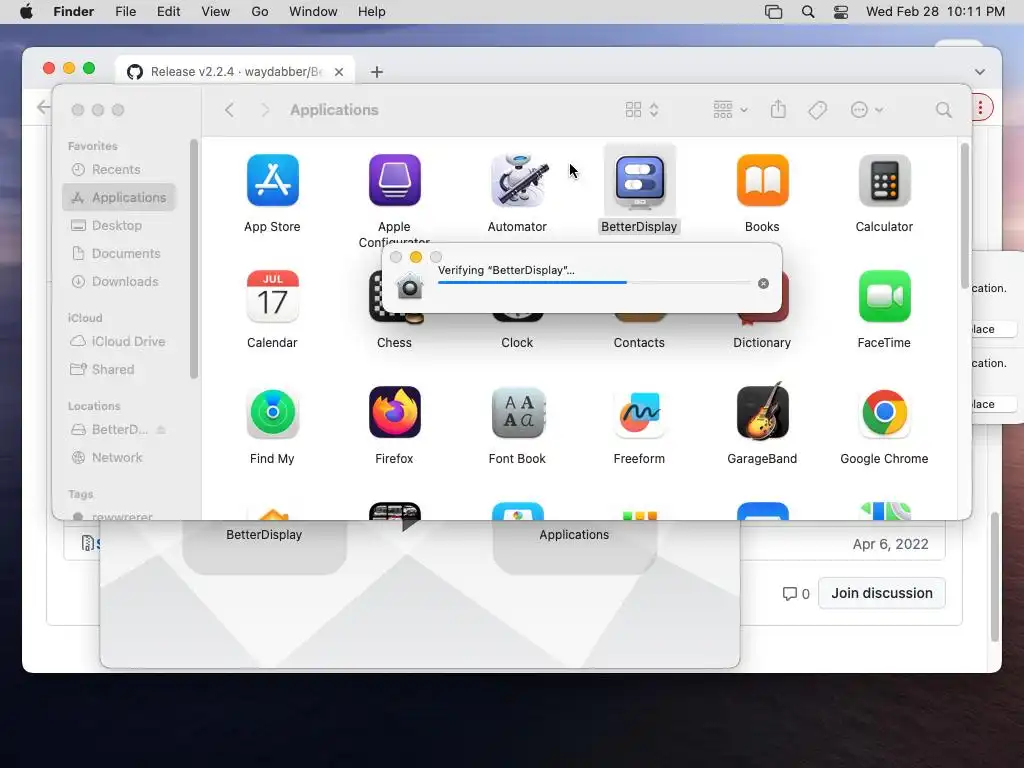Select Documents in Finder sidebar
The height and width of the screenshot is (768, 1024).
119,253
